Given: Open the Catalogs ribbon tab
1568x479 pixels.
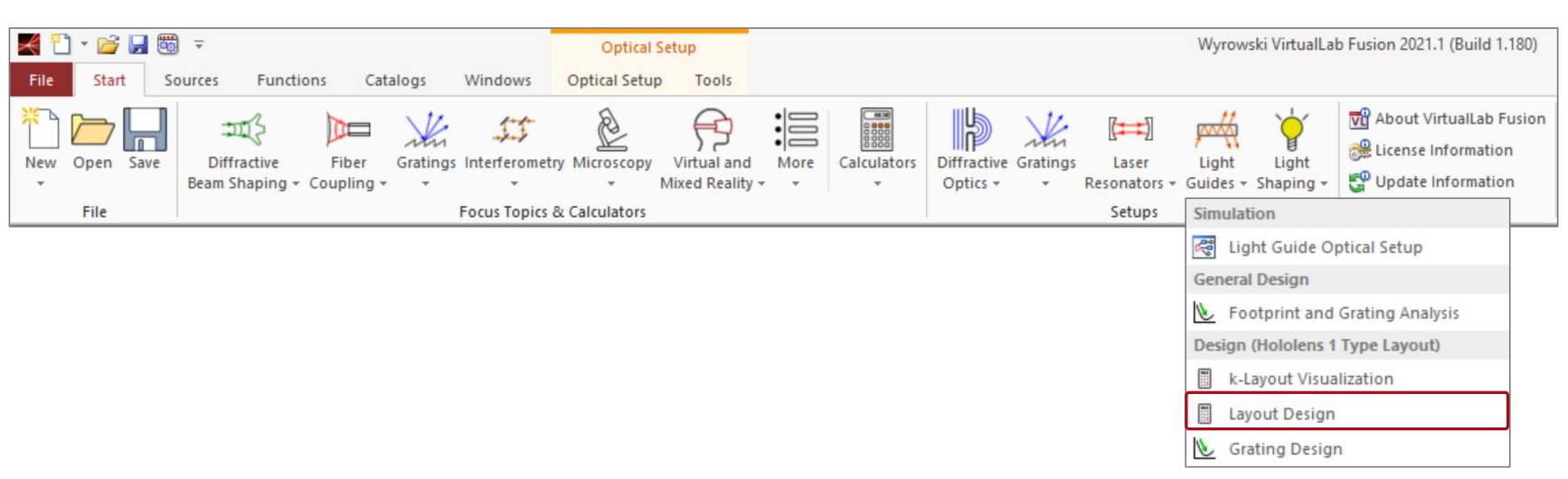Looking at the screenshot, I should (x=395, y=80).
